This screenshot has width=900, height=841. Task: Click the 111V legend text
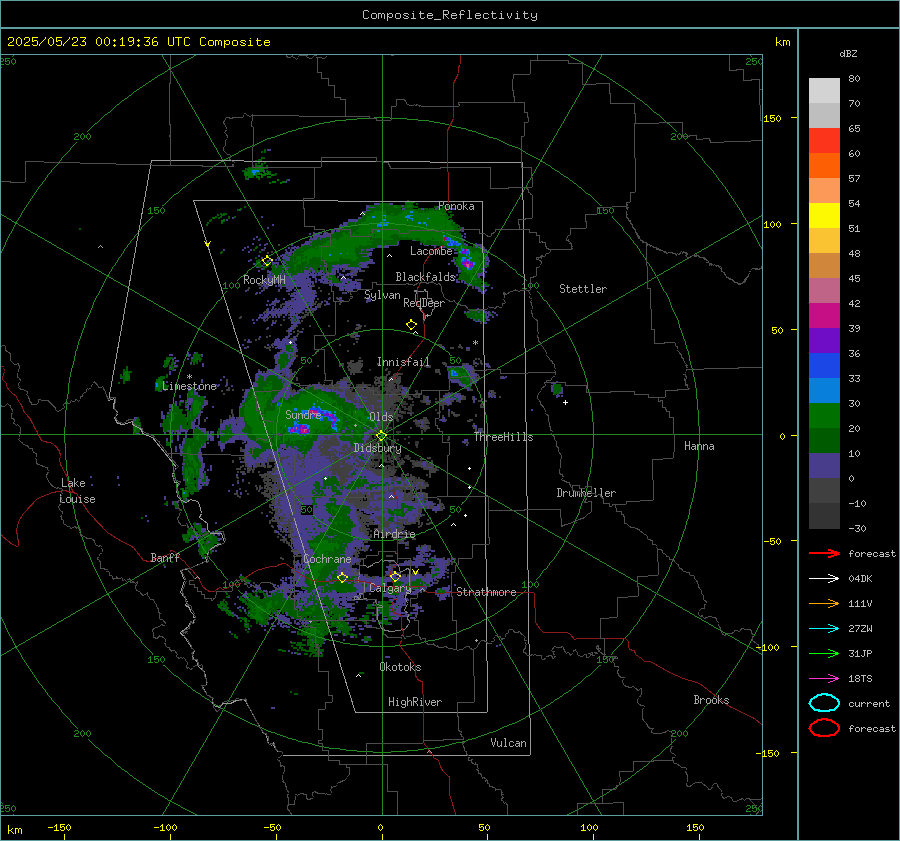(x=860, y=603)
